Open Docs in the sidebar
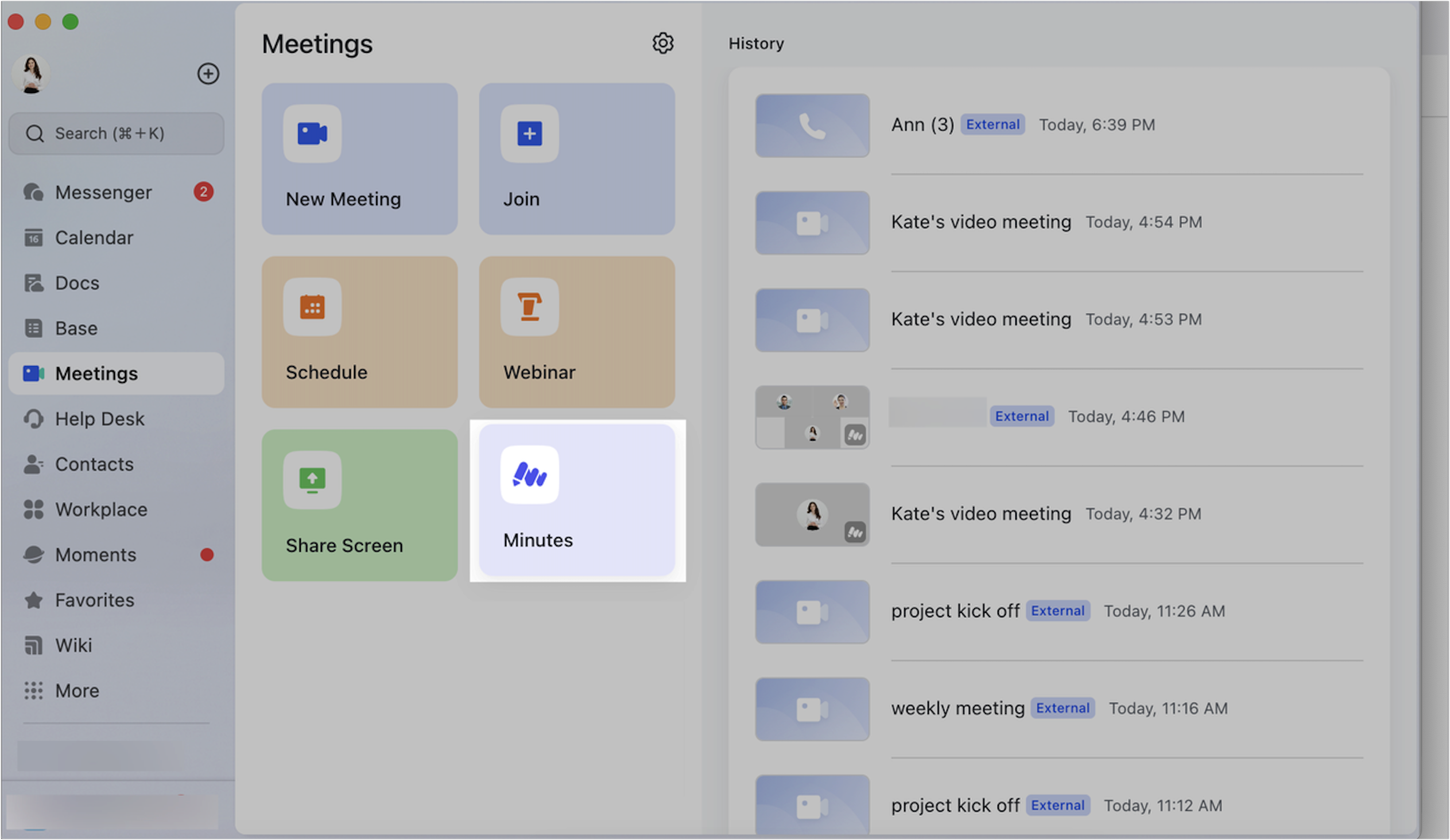1450x840 pixels. click(116, 283)
